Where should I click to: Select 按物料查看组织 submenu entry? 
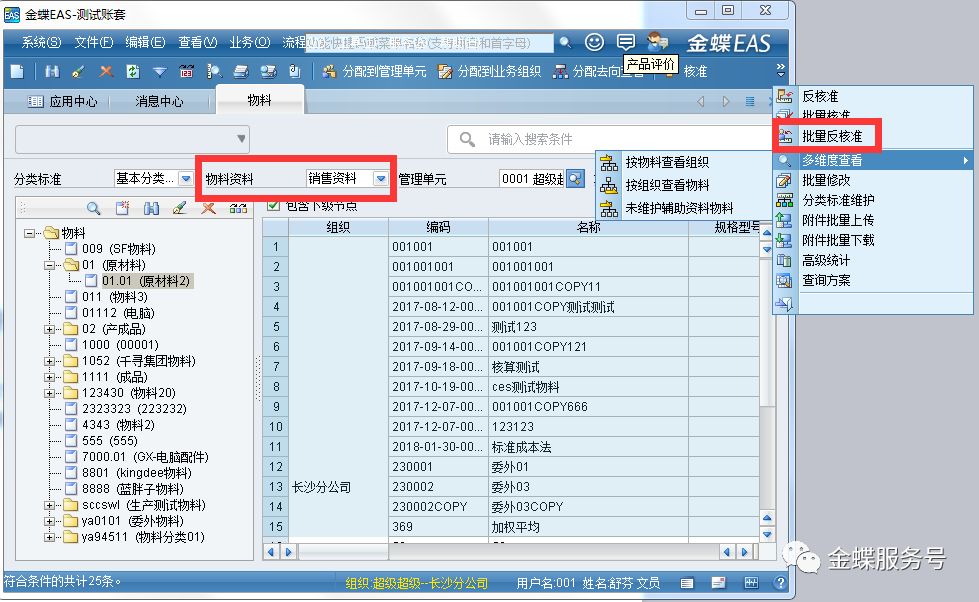pyautogui.click(x=667, y=162)
